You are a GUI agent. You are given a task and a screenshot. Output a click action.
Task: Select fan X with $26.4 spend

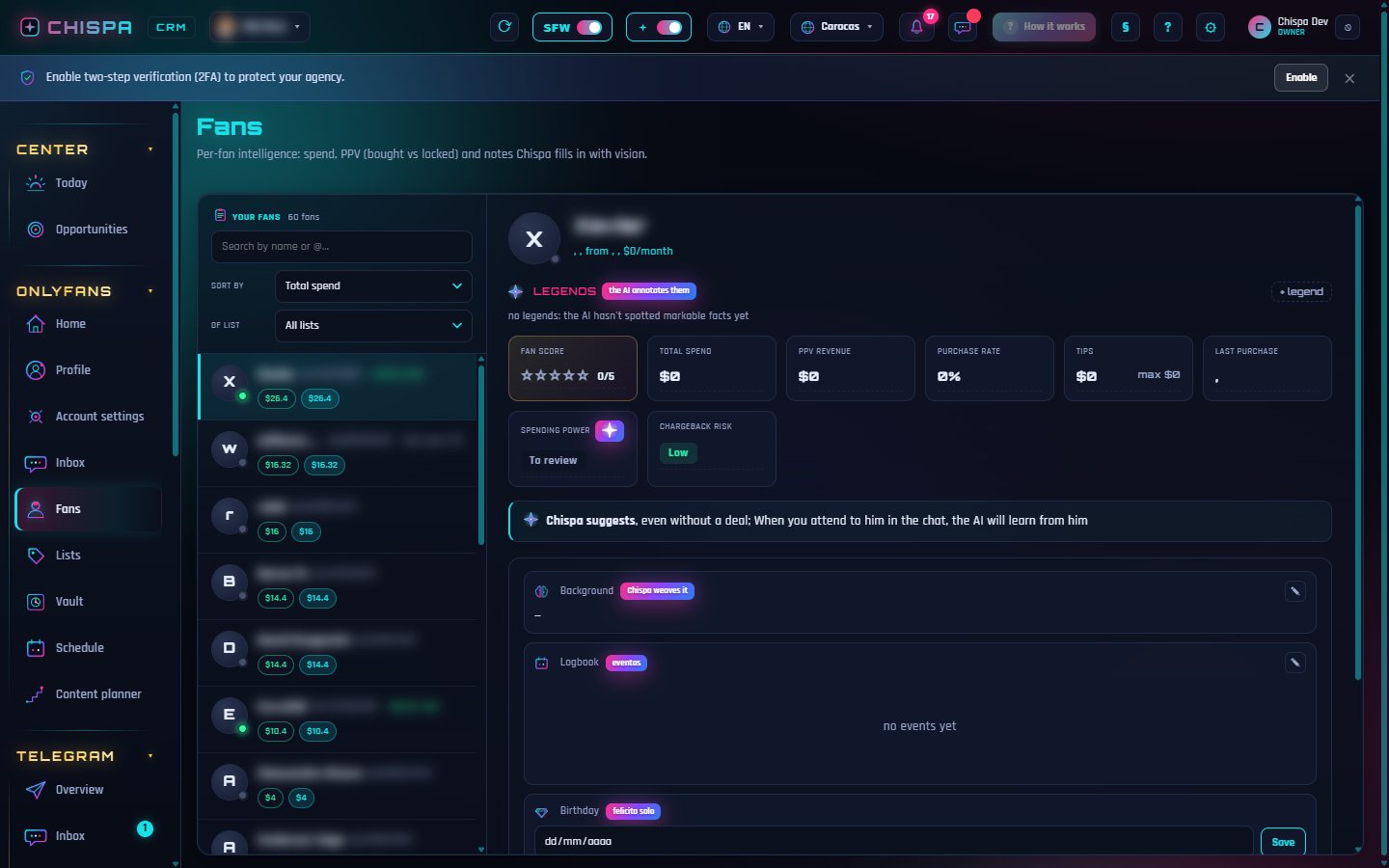[x=338, y=387]
